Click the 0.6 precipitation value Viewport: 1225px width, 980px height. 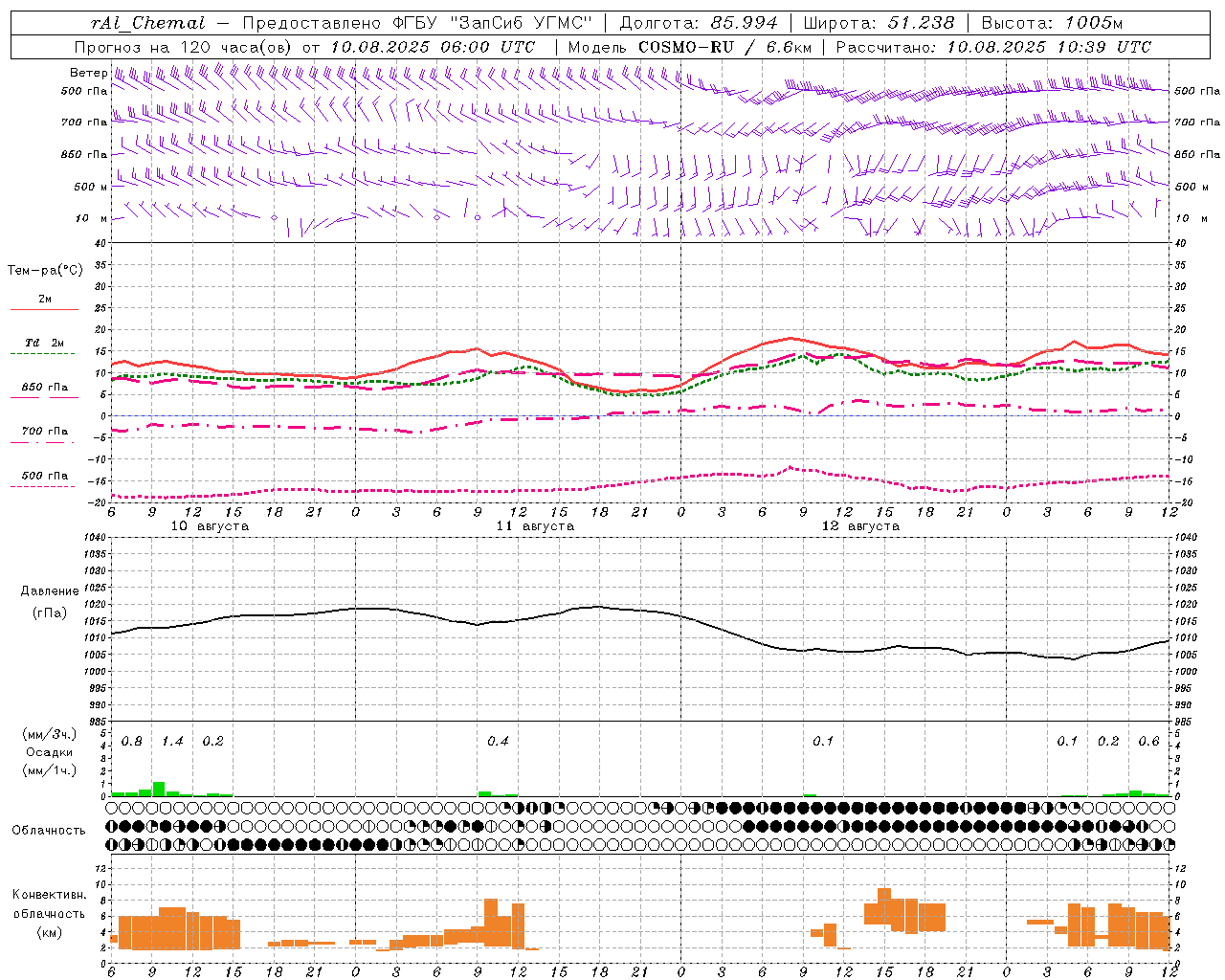pyautogui.click(x=1148, y=742)
